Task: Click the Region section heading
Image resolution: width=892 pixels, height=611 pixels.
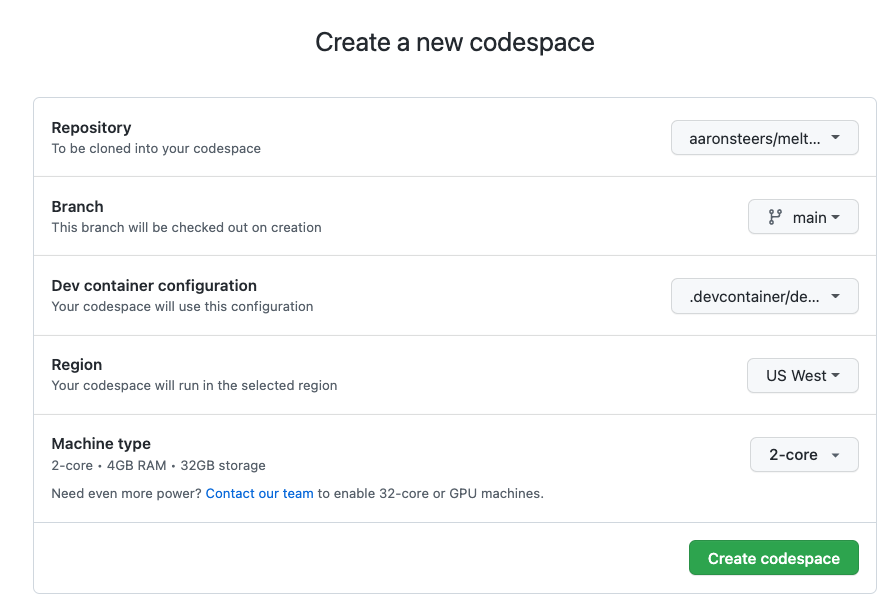Action: pos(77,364)
